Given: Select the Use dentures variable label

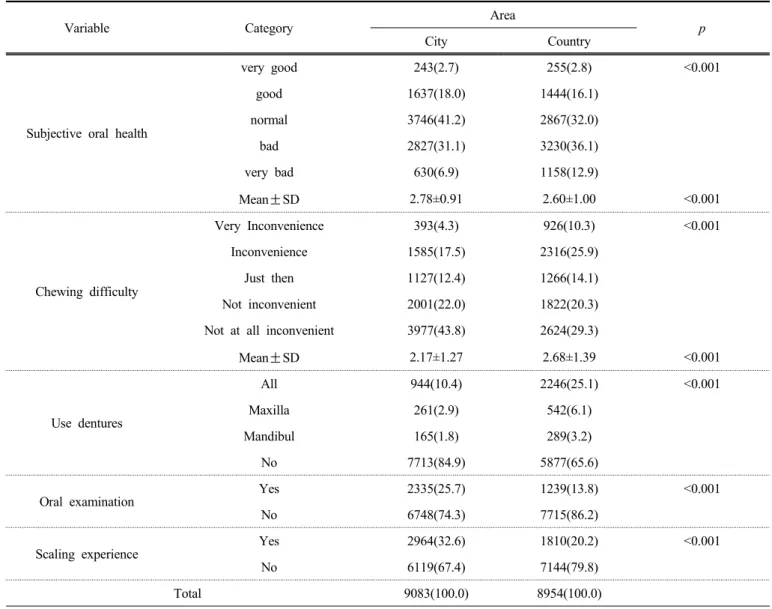Looking at the screenshot, I should (x=87, y=423).
